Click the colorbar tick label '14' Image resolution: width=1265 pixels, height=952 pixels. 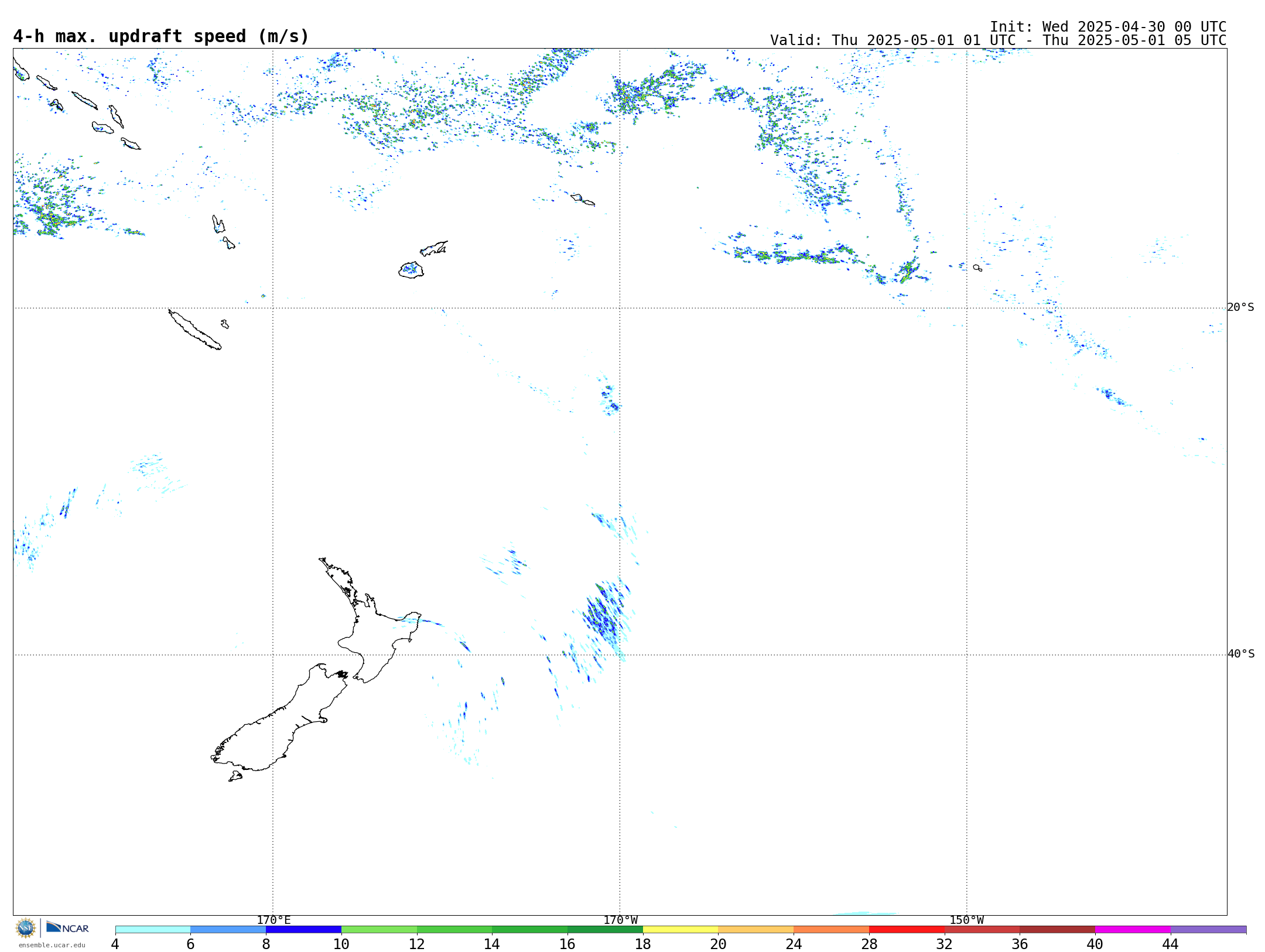pyautogui.click(x=492, y=944)
